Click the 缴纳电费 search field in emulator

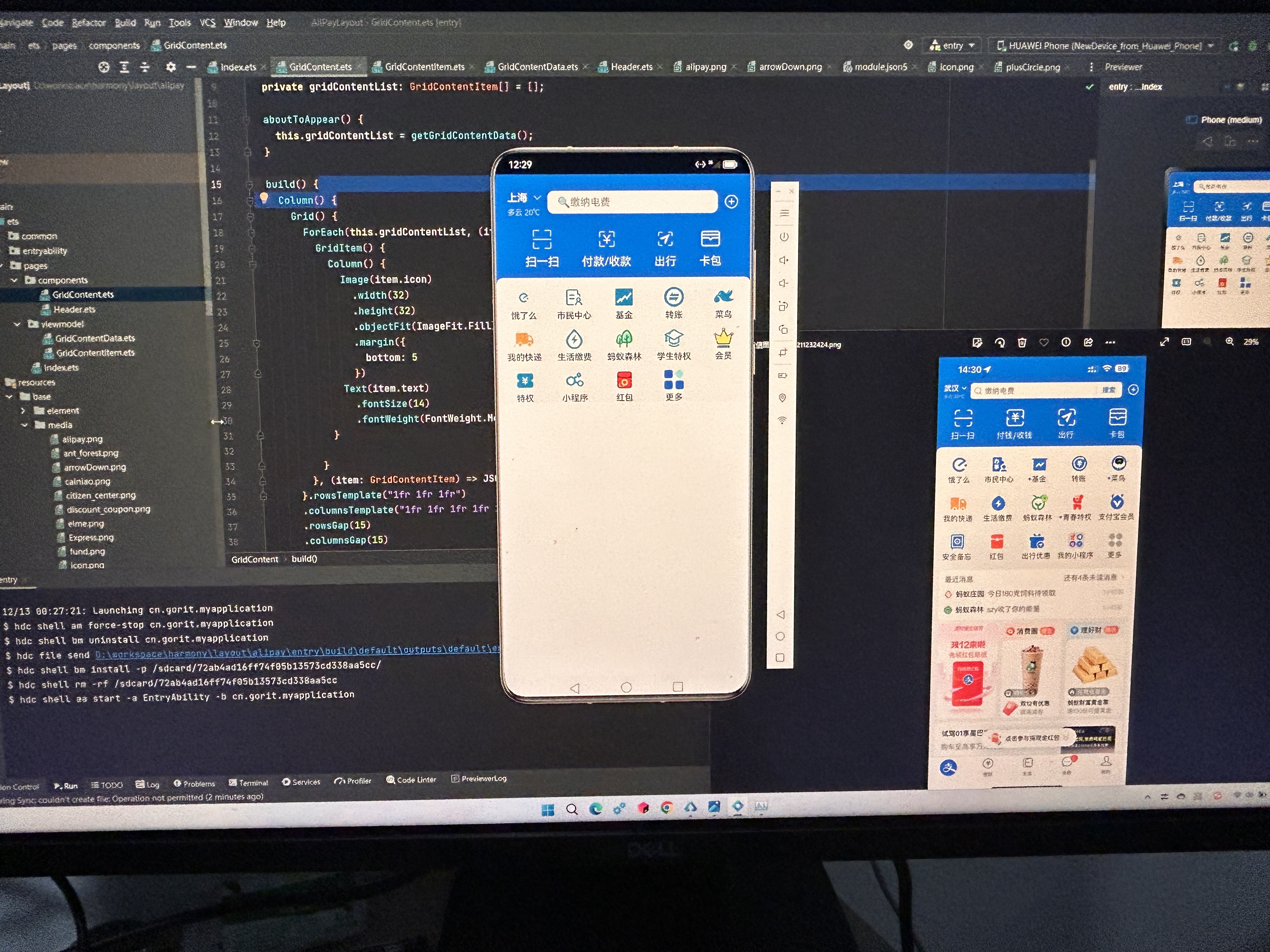pyautogui.click(x=632, y=201)
